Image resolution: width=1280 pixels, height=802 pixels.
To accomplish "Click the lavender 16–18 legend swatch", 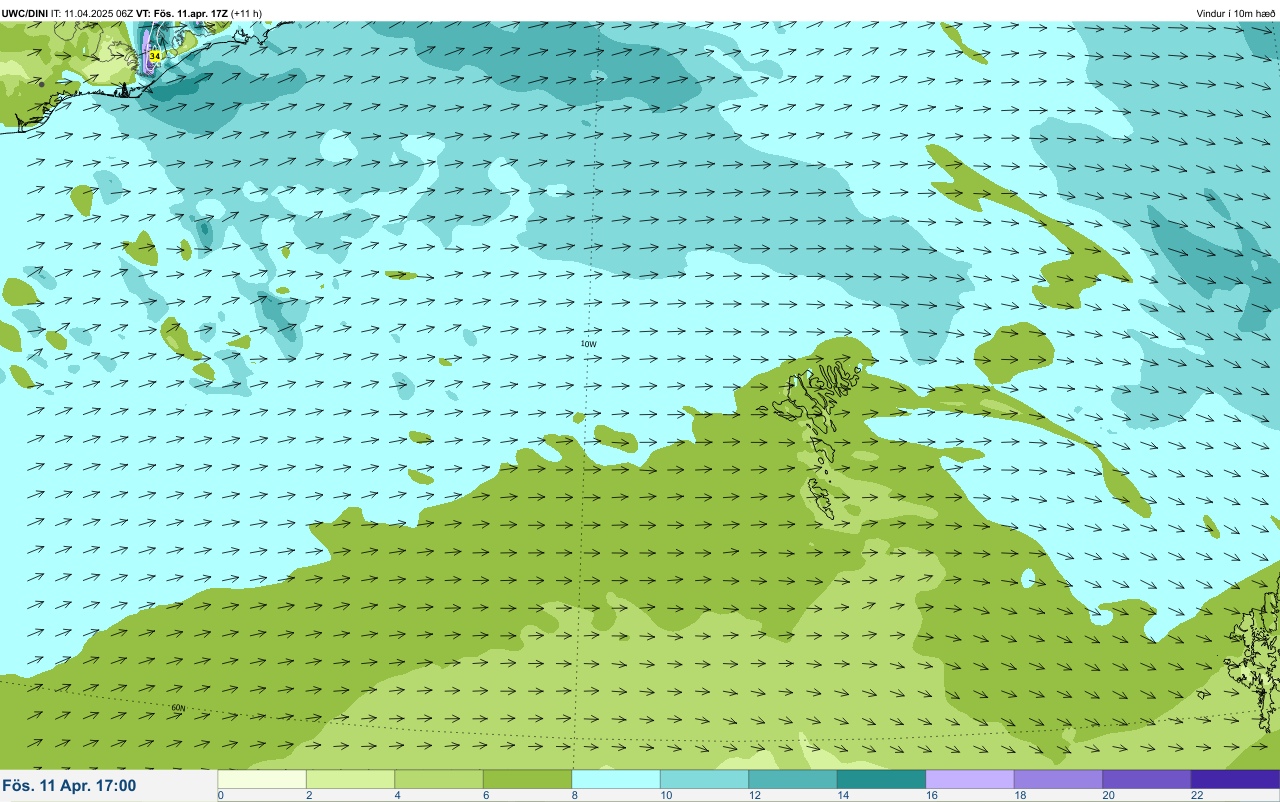I will click(x=970, y=779).
